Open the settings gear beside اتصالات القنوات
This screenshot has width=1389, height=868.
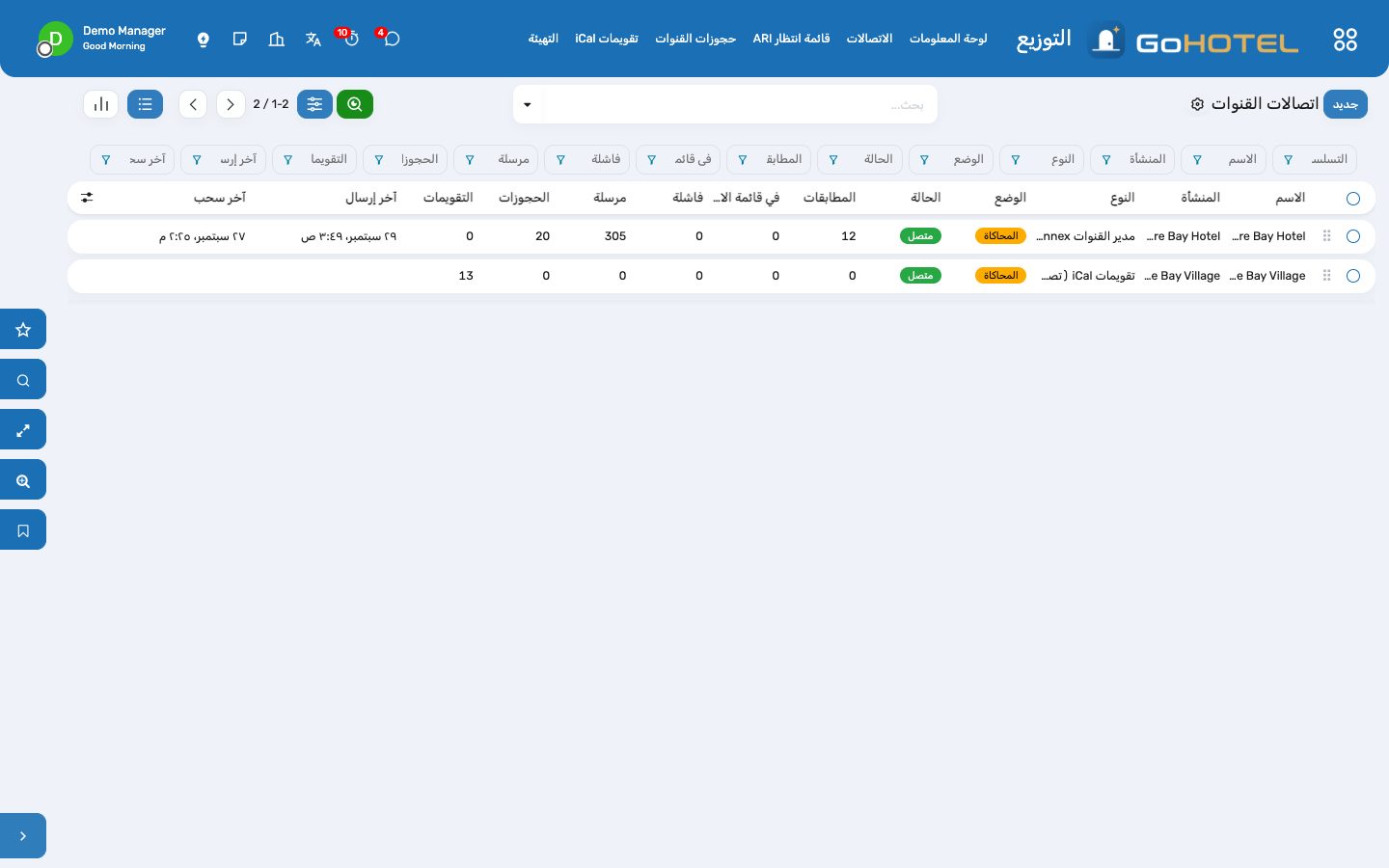[x=1197, y=104]
